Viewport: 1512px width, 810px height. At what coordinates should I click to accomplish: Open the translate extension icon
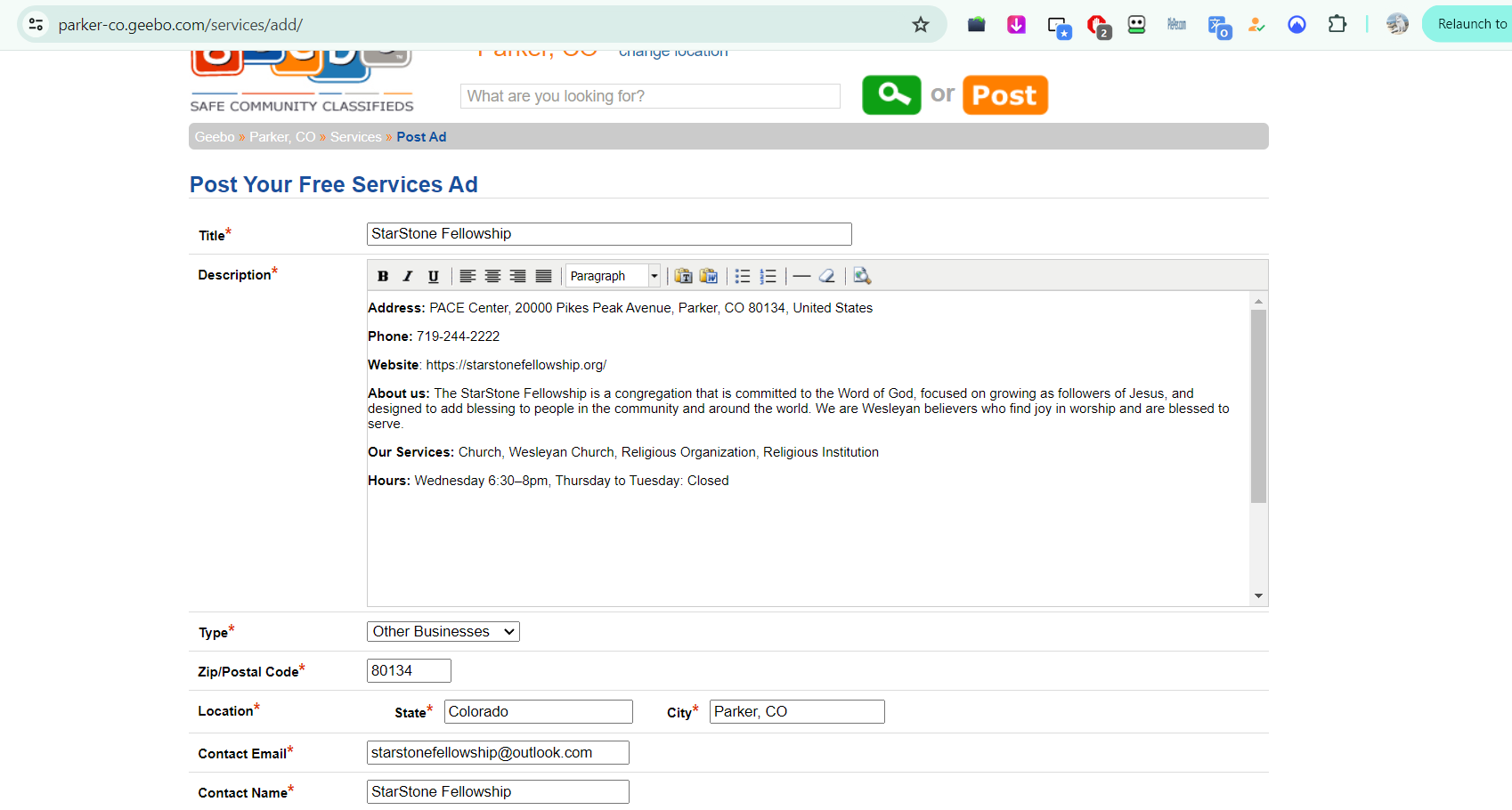point(1219,27)
